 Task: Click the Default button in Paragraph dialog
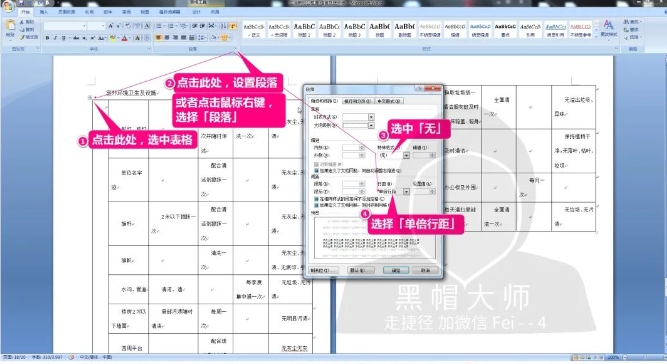click(x=361, y=270)
